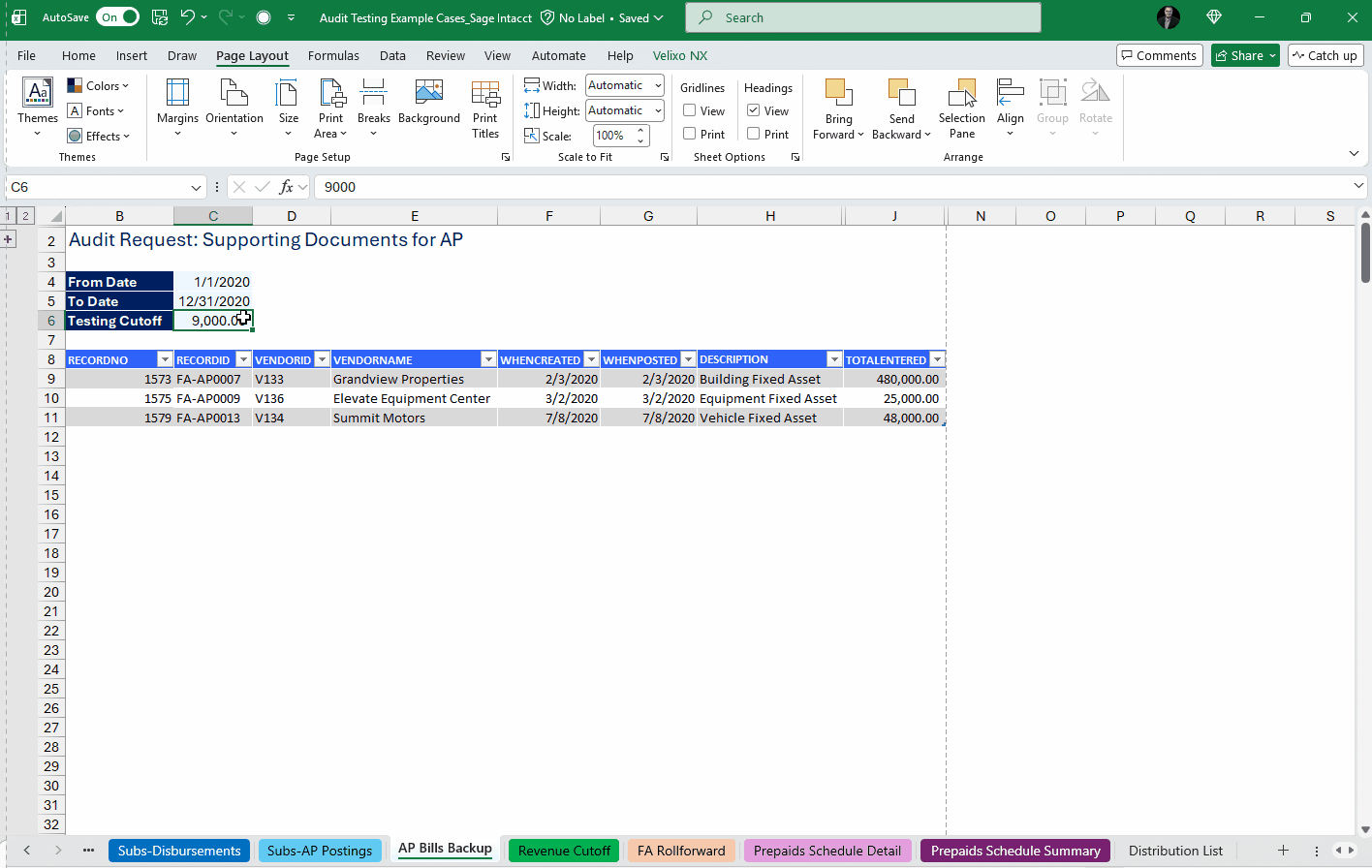Open the VENDORNAME column filter
The height and width of the screenshot is (868, 1372).
[x=489, y=358]
